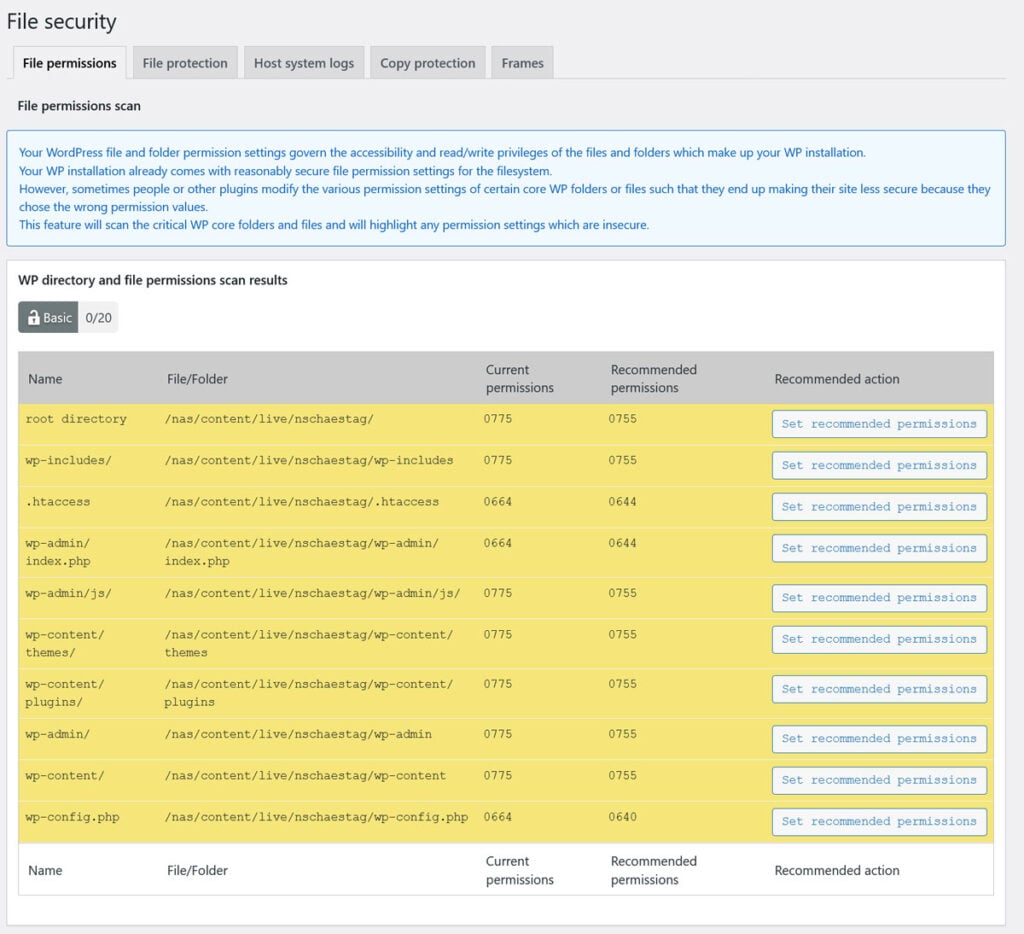Fix permissions for the wp-content/plugins/ folder
Image resolution: width=1024 pixels, height=934 pixels.
(878, 688)
